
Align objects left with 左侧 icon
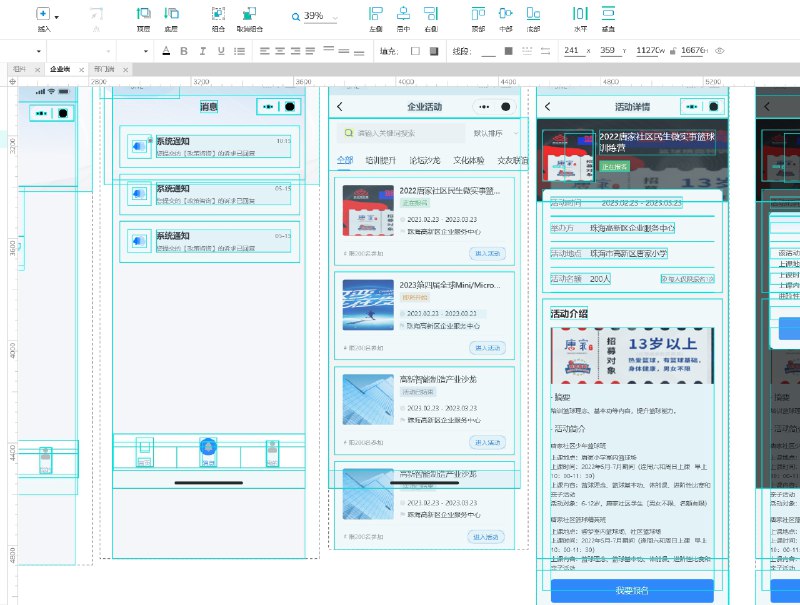(x=376, y=14)
